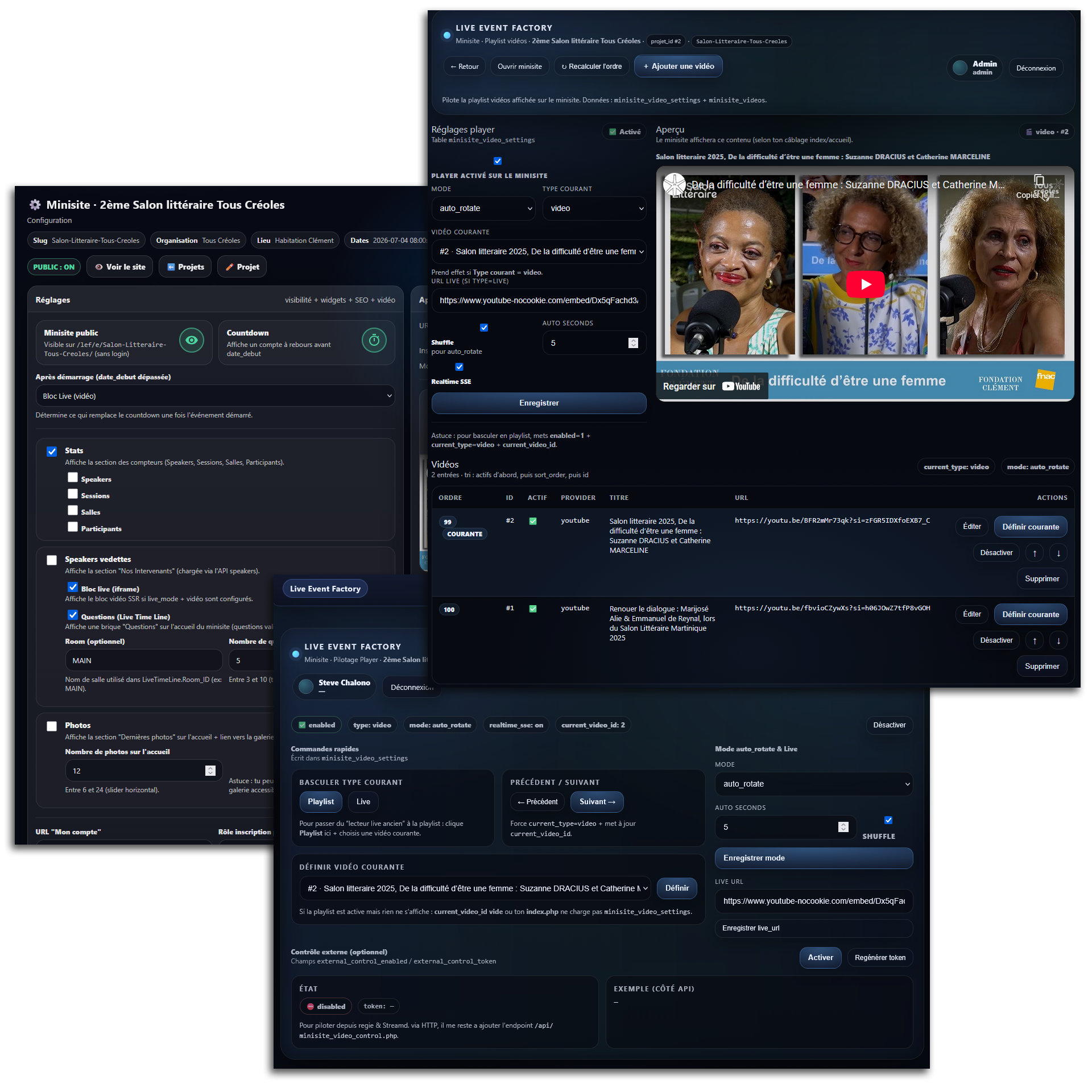
Task: Uncheck the Realtime SSE checkbox
Action: 460,367
